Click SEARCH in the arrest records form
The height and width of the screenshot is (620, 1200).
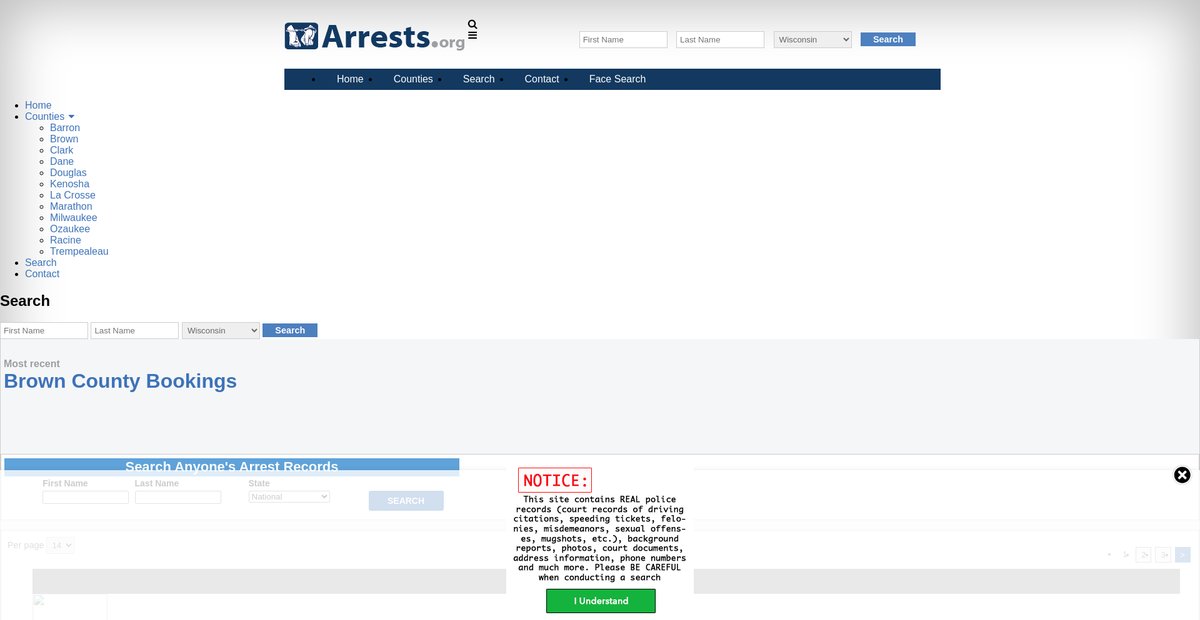pos(406,501)
